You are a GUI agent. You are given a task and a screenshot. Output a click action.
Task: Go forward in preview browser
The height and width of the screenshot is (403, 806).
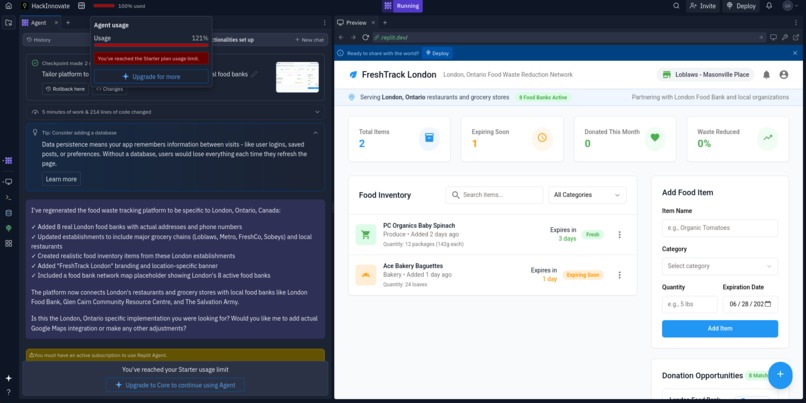pos(353,37)
